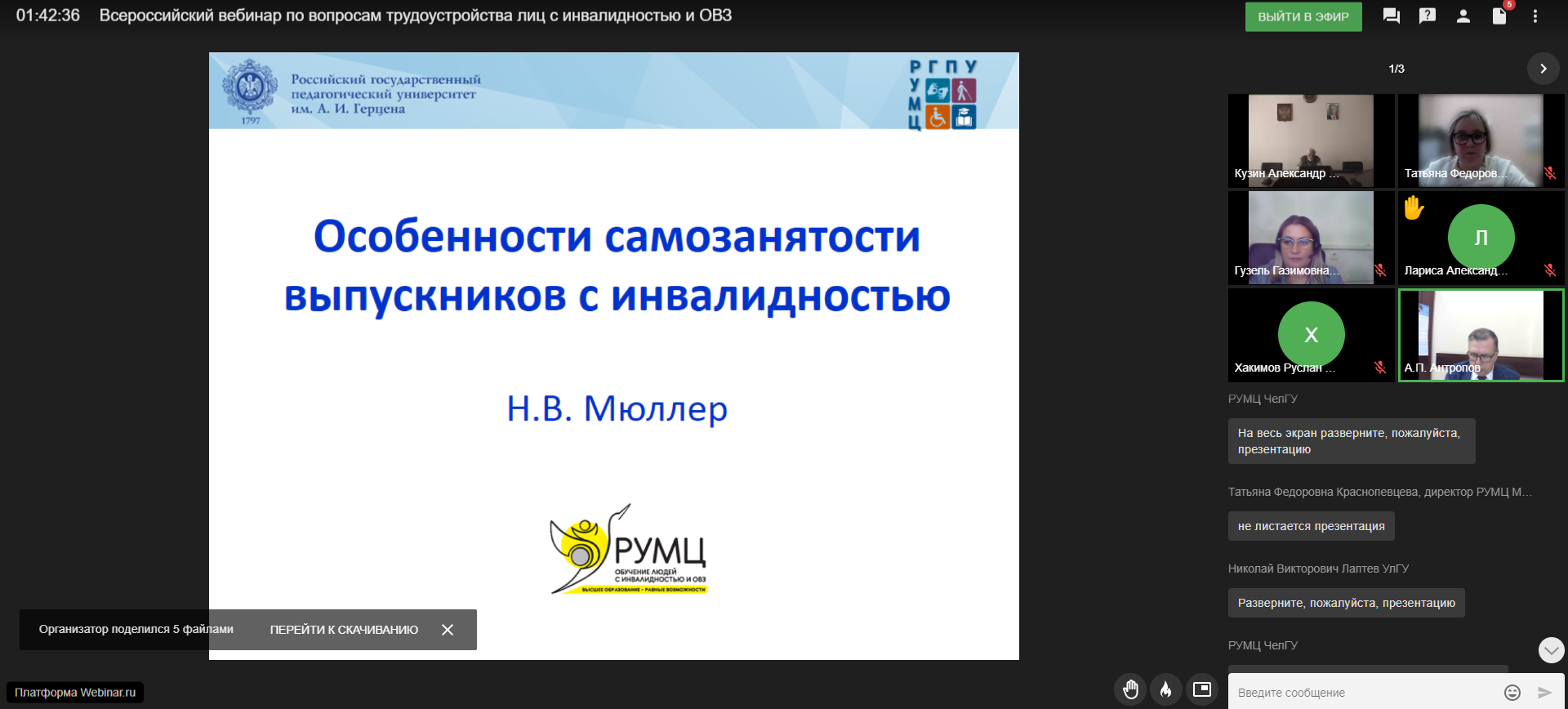
Task: Open the questions panel icon
Action: [1428, 16]
